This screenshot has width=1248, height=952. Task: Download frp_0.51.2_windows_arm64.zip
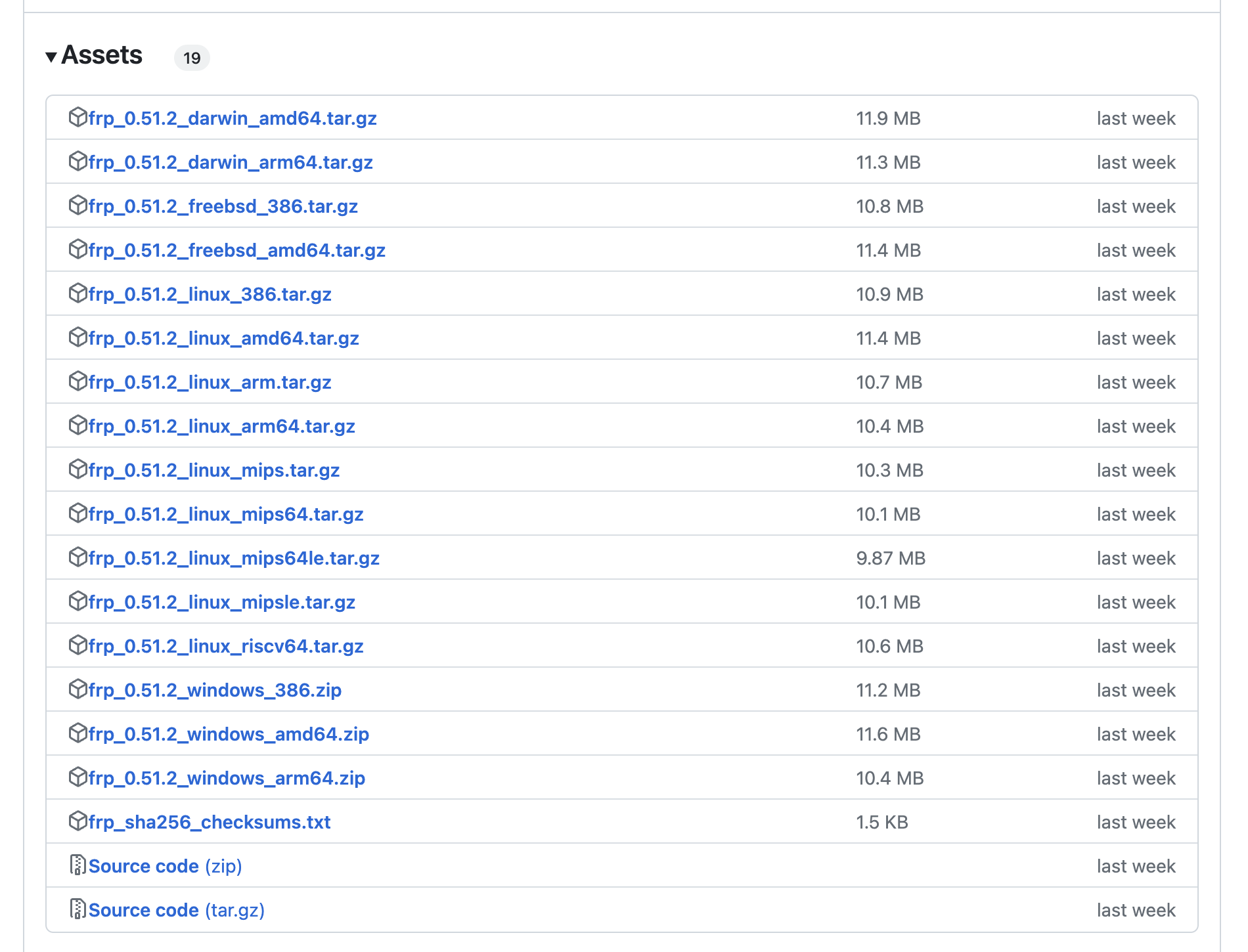227,778
